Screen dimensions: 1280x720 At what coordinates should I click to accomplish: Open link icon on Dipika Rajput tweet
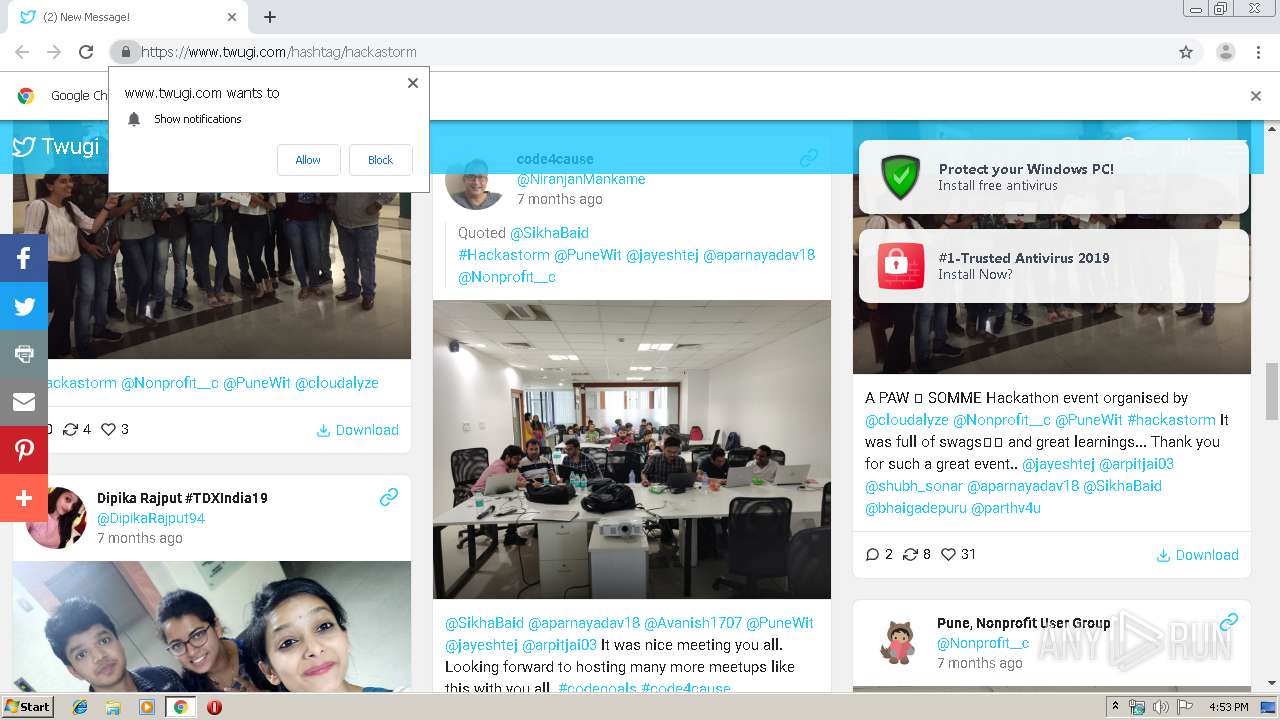pyautogui.click(x=389, y=497)
